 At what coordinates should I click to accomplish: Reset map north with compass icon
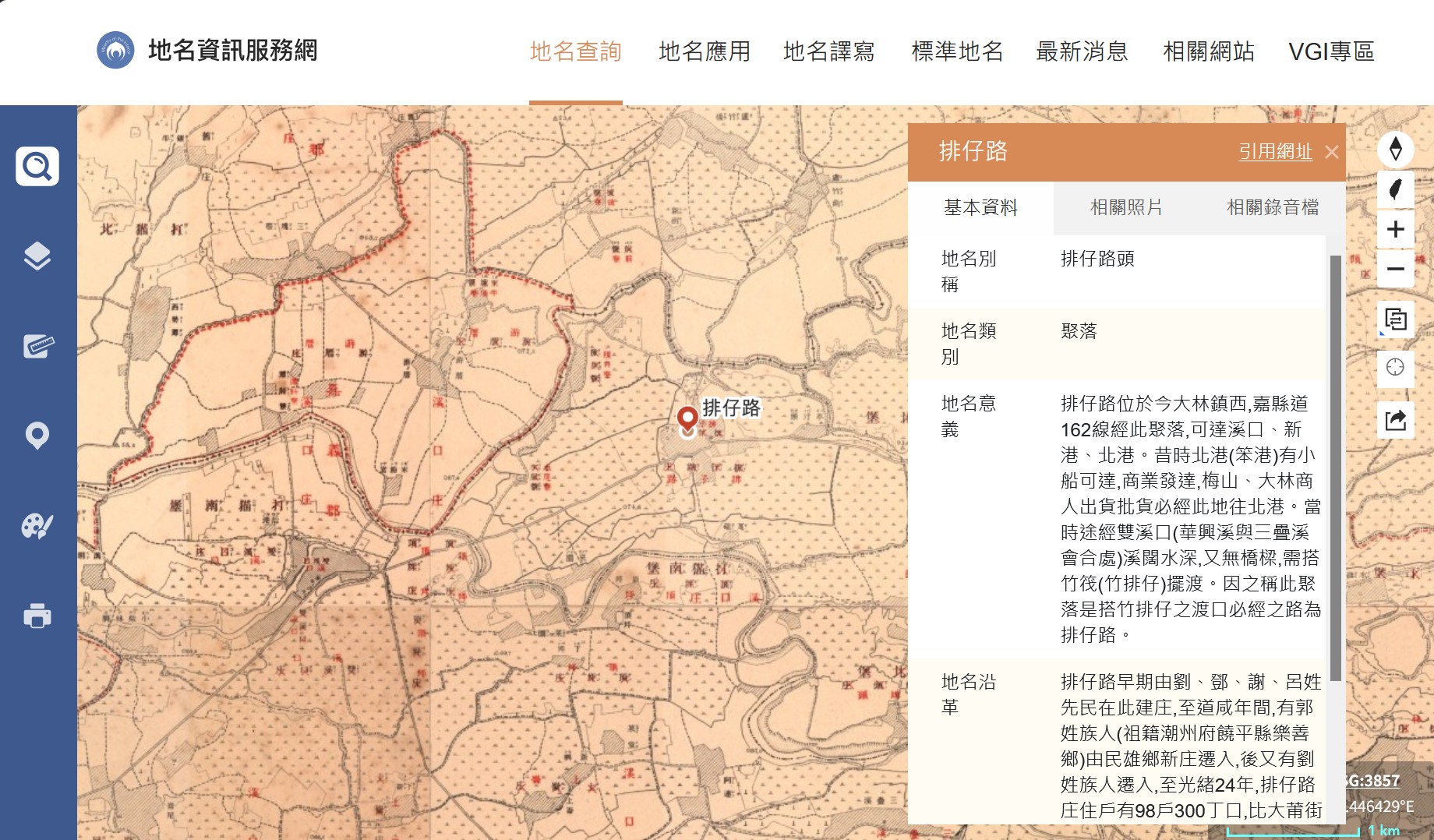click(1396, 148)
